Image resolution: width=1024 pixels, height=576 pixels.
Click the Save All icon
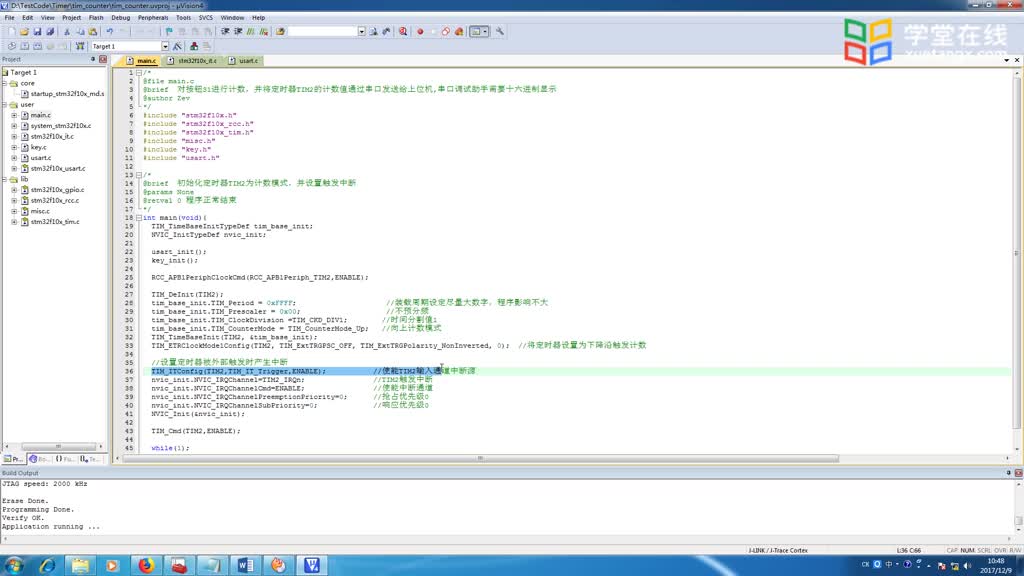click(x=50, y=31)
